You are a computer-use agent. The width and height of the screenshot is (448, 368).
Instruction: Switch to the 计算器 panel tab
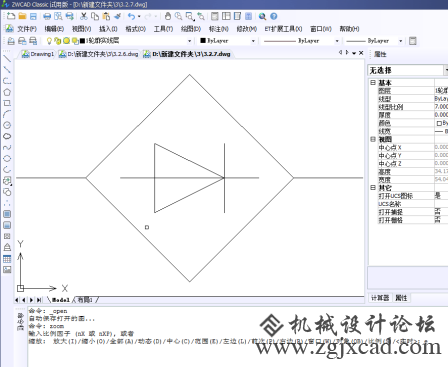click(380, 298)
